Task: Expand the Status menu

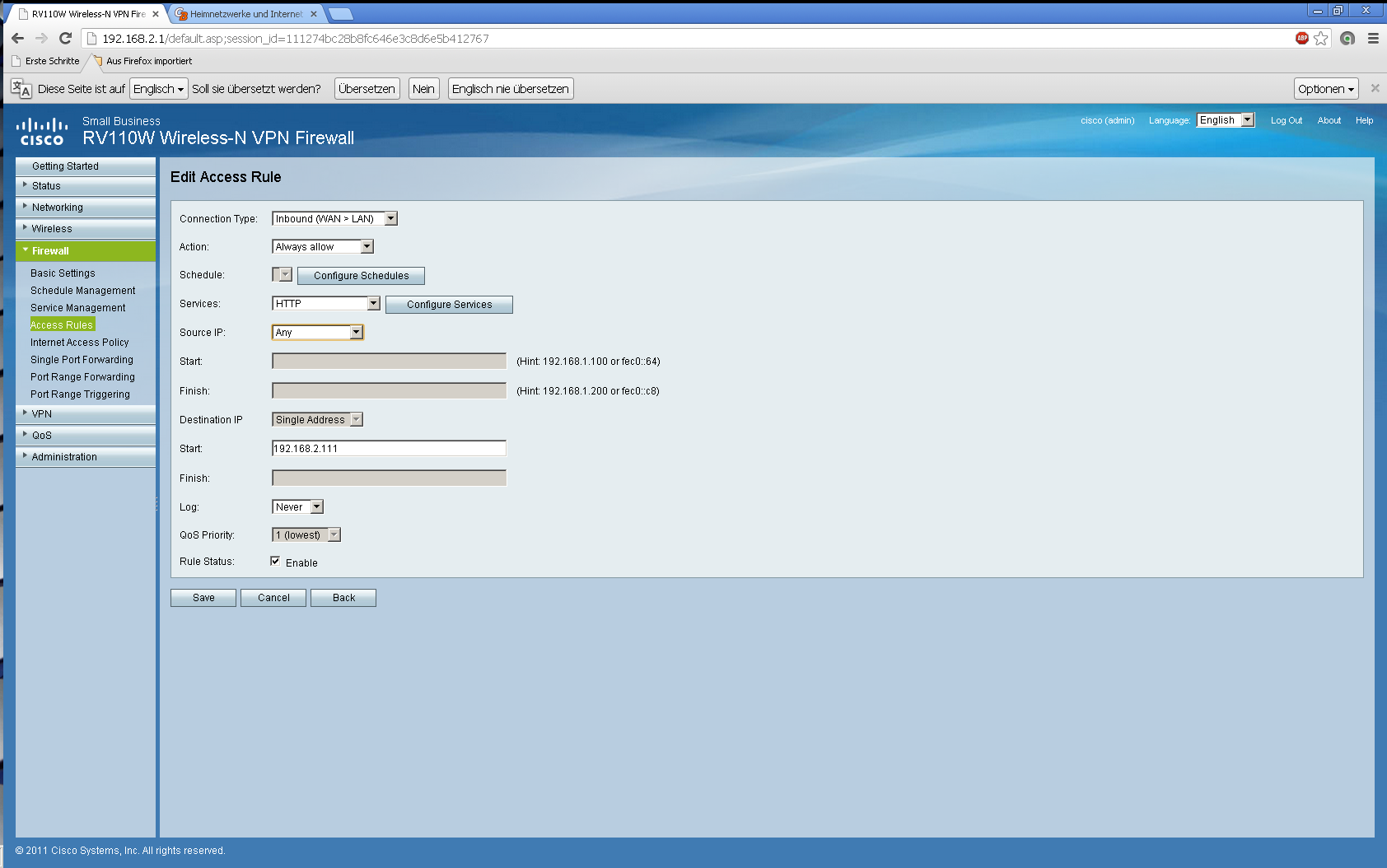Action: point(86,186)
